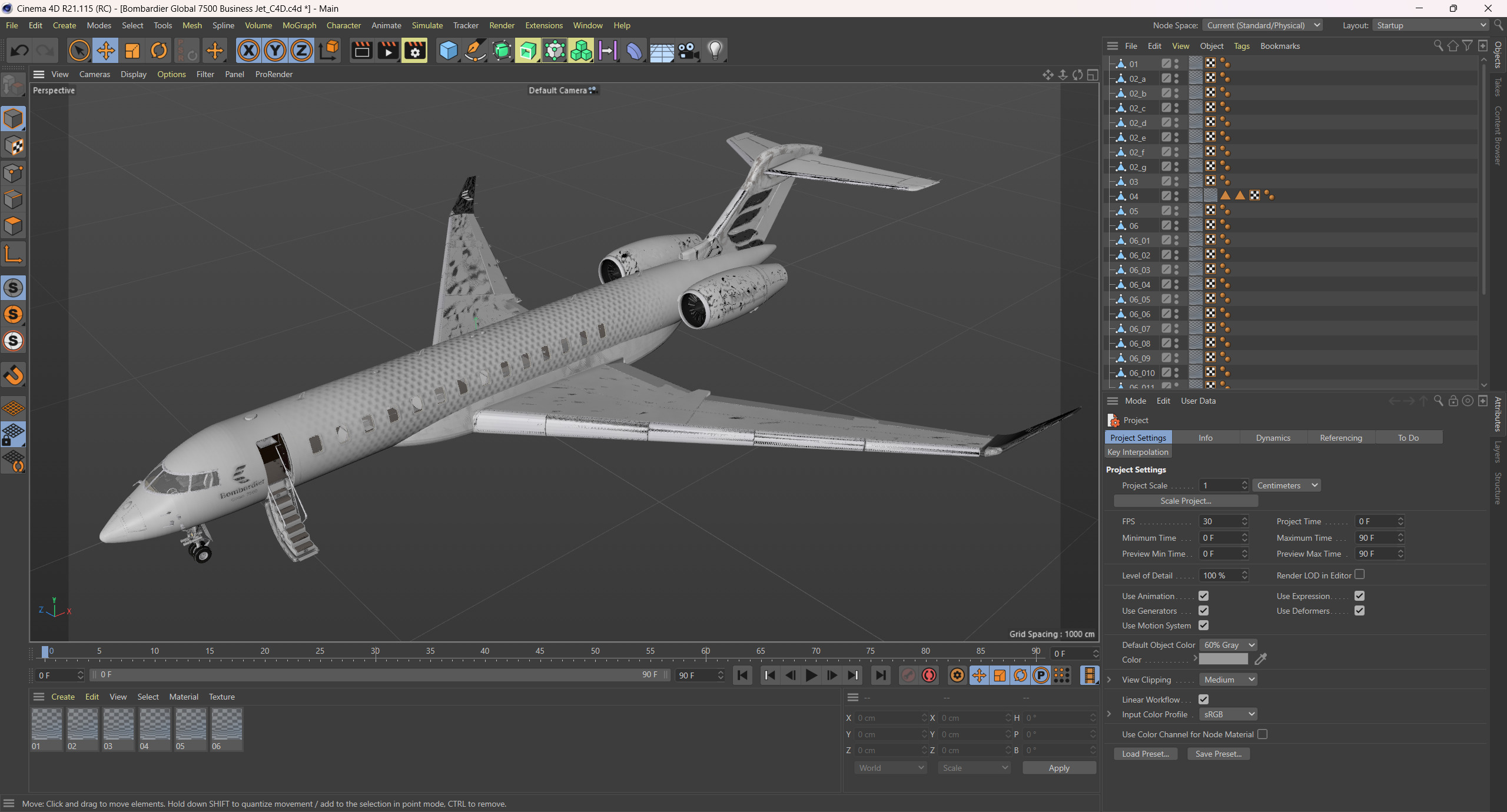The image size is (1507, 812).
Task: Open Object manager Bookmarks menu
Action: [x=1279, y=46]
